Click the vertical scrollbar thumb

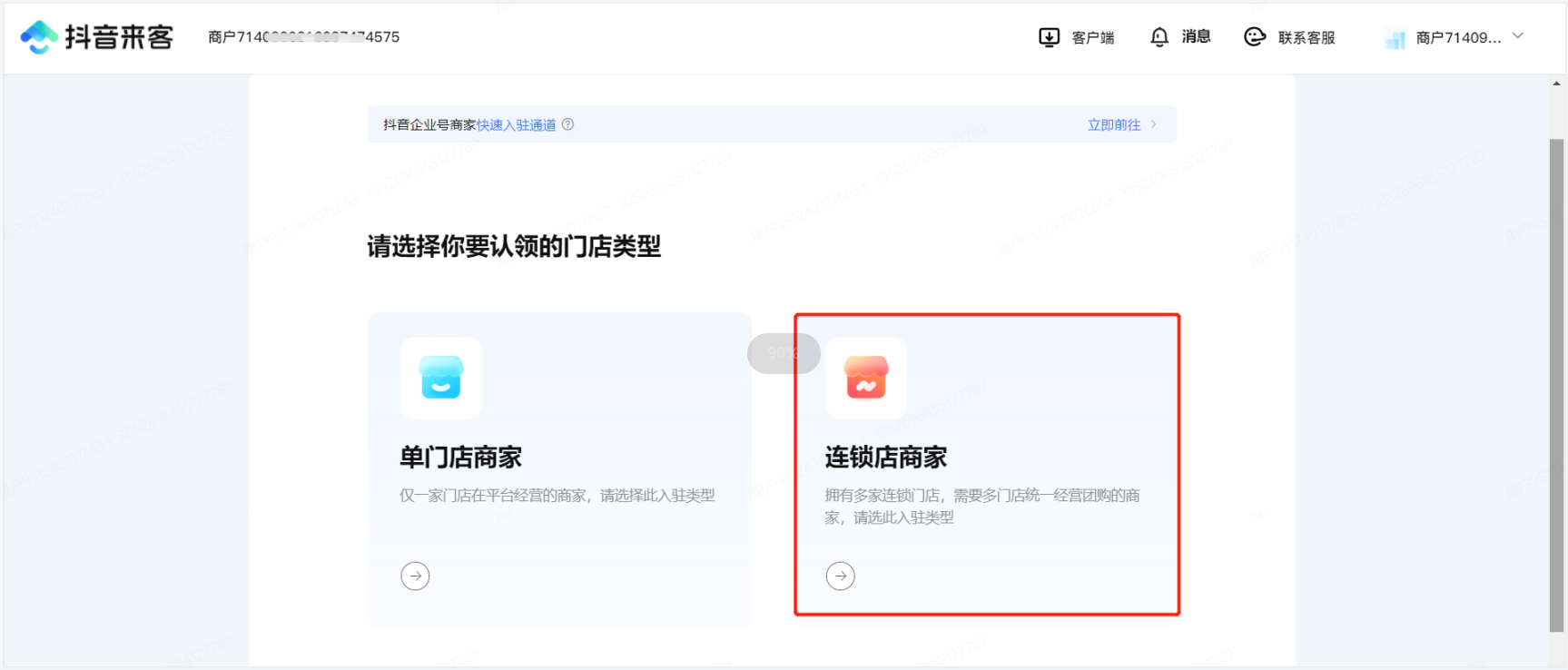[1557, 385]
